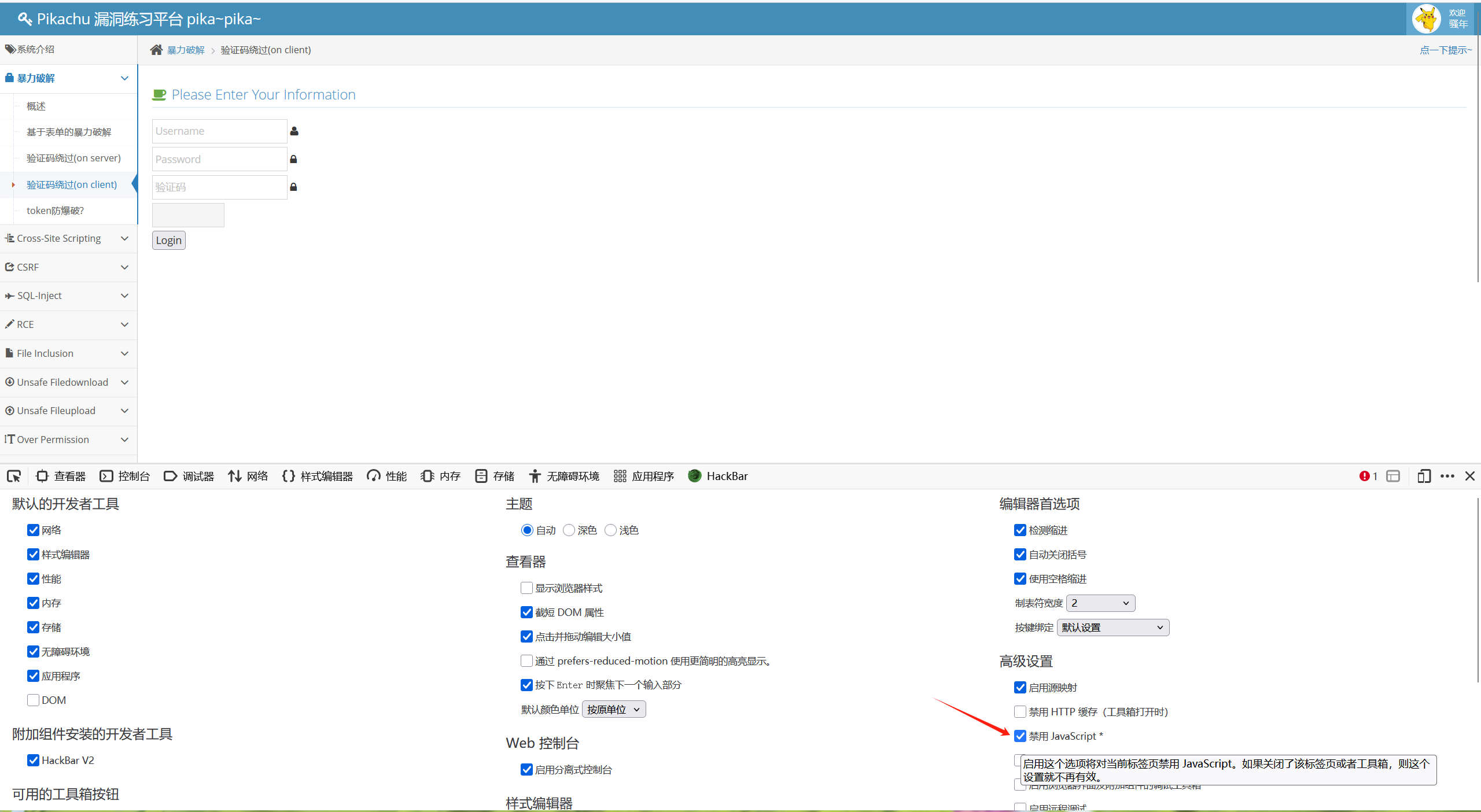Click the devtools three-dot options menu
Viewport: 1481px width, 812px height.
(1447, 476)
